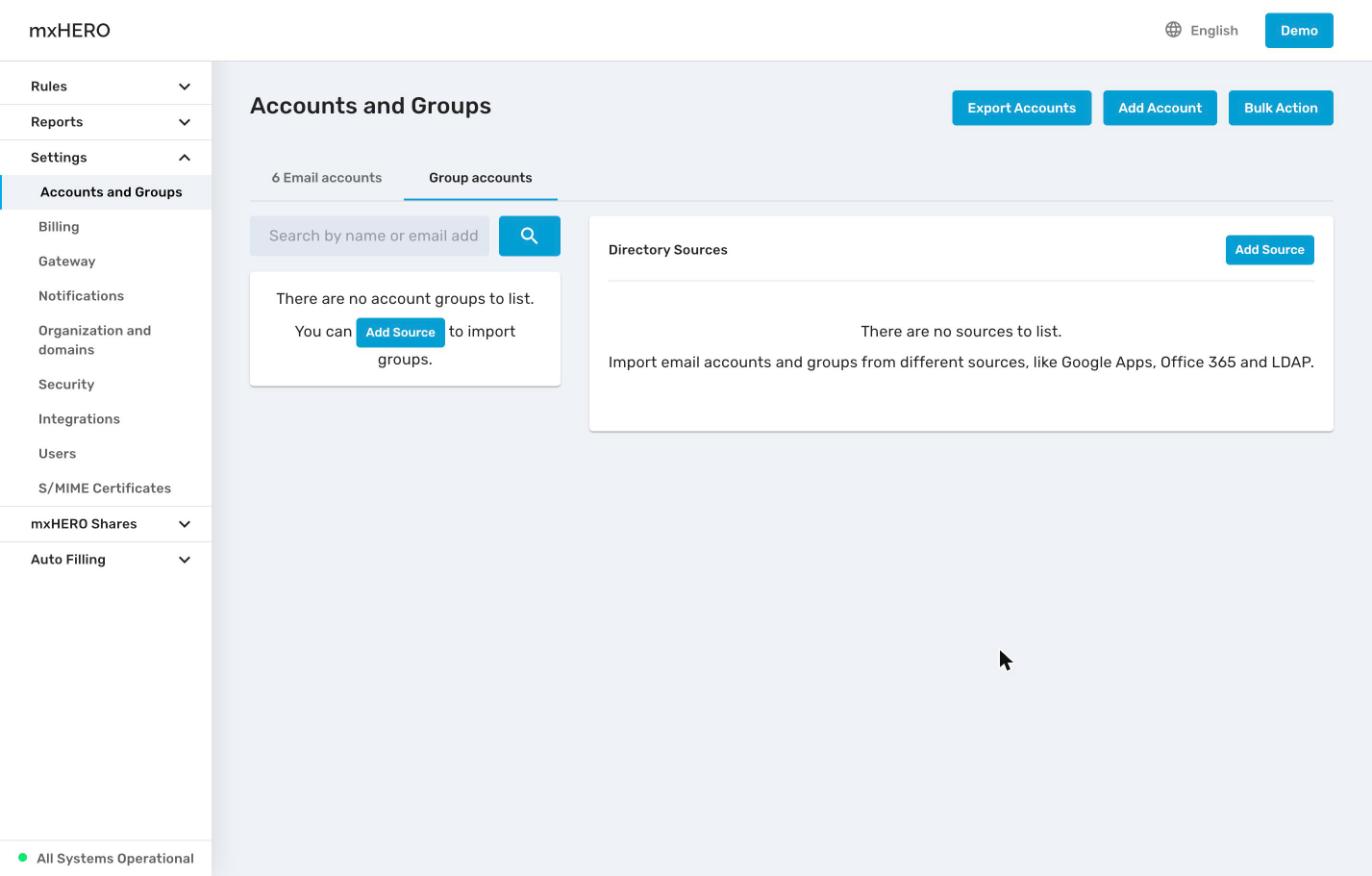This screenshot has height=876, width=1372.
Task: Expand the Auto Filling chevron
Action: tap(184, 560)
